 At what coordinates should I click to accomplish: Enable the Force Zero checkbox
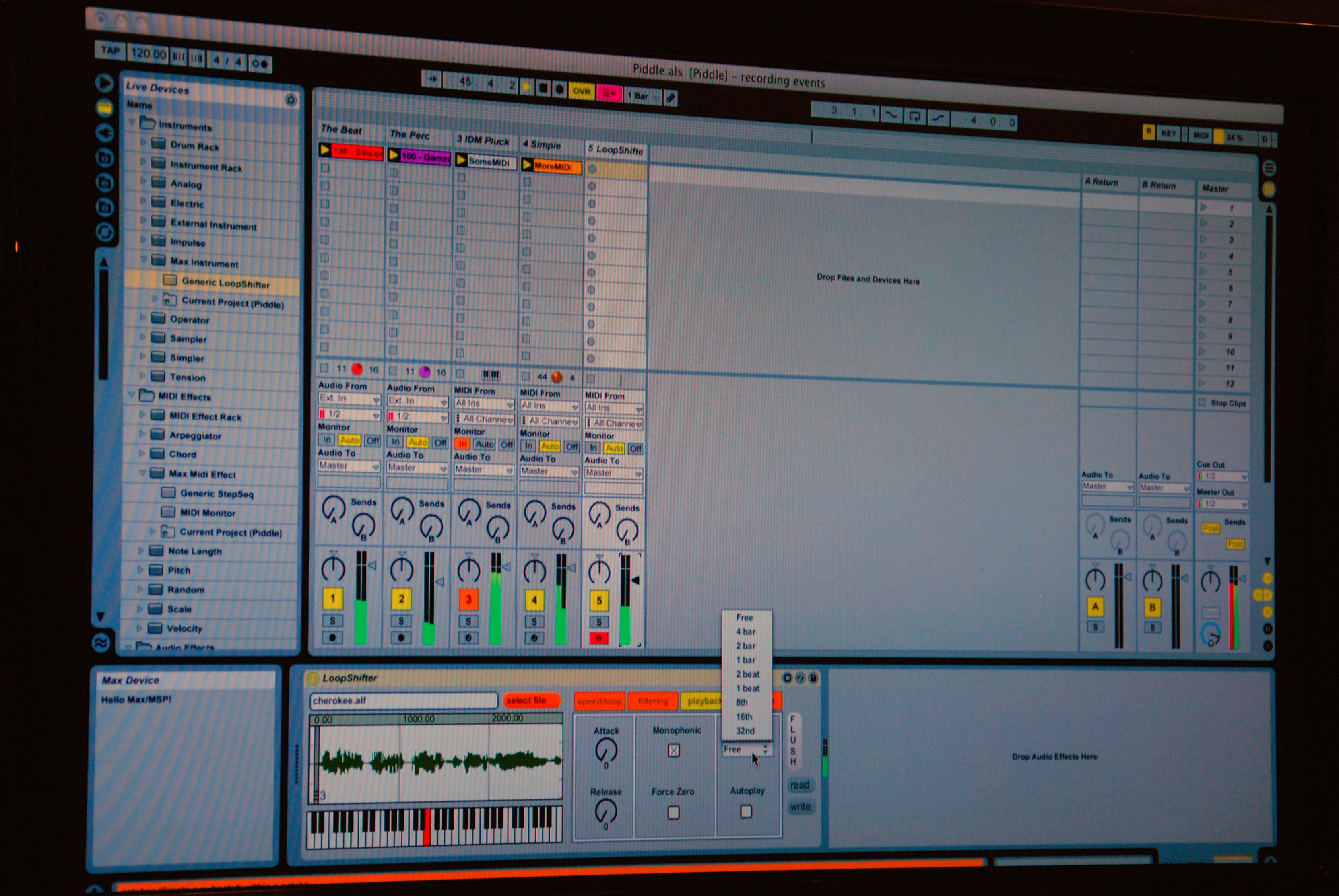(674, 813)
